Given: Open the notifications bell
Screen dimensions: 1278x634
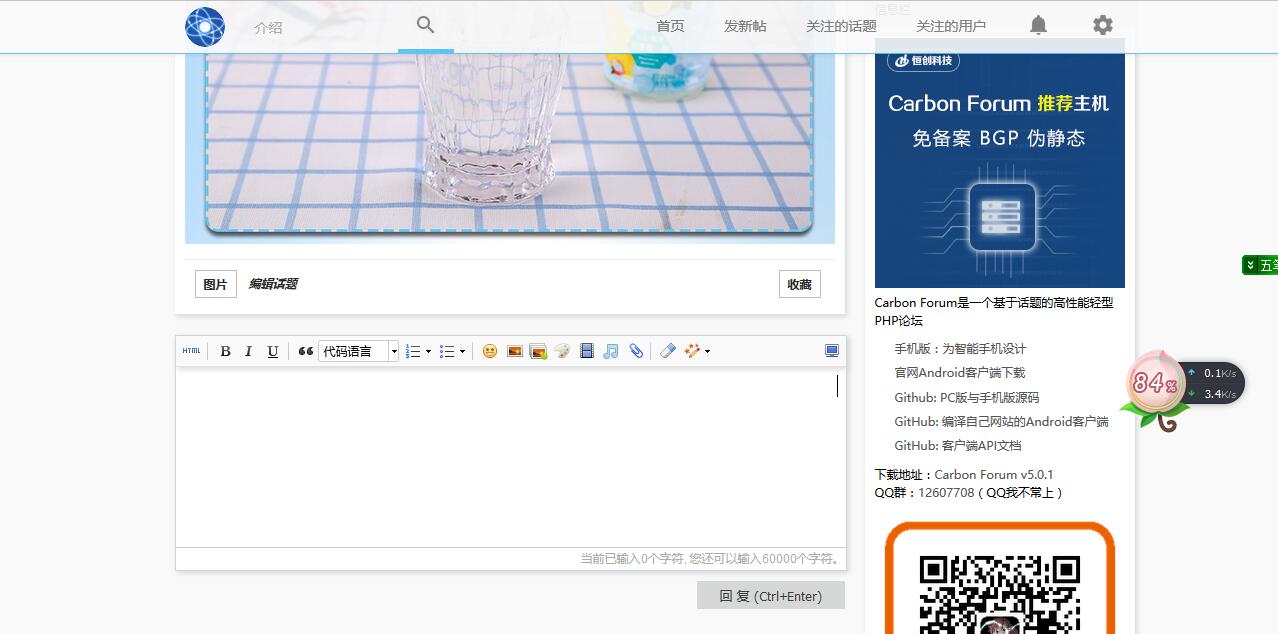Looking at the screenshot, I should pyautogui.click(x=1039, y=25).
